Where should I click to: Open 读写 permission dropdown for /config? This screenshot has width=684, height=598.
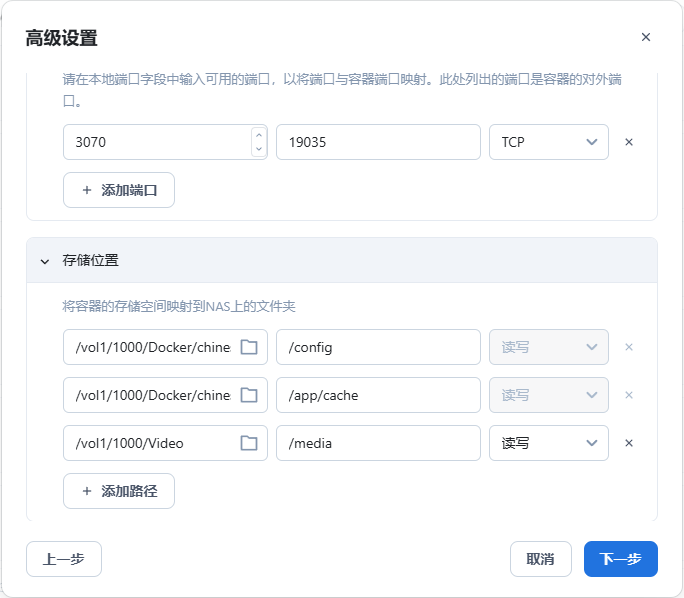(x=548, y=347)
